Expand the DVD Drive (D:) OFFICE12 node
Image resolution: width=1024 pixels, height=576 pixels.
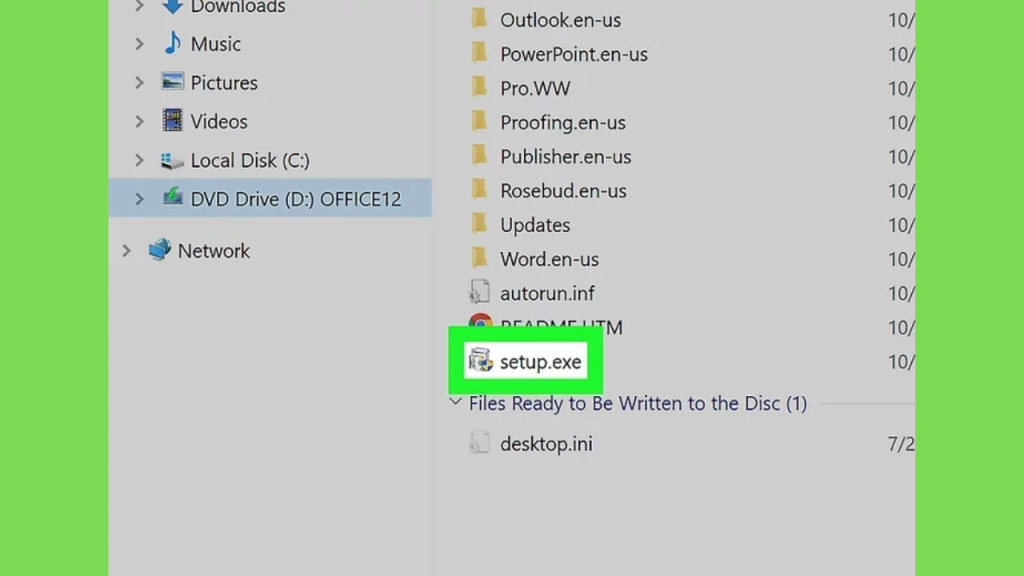(139, 199)
